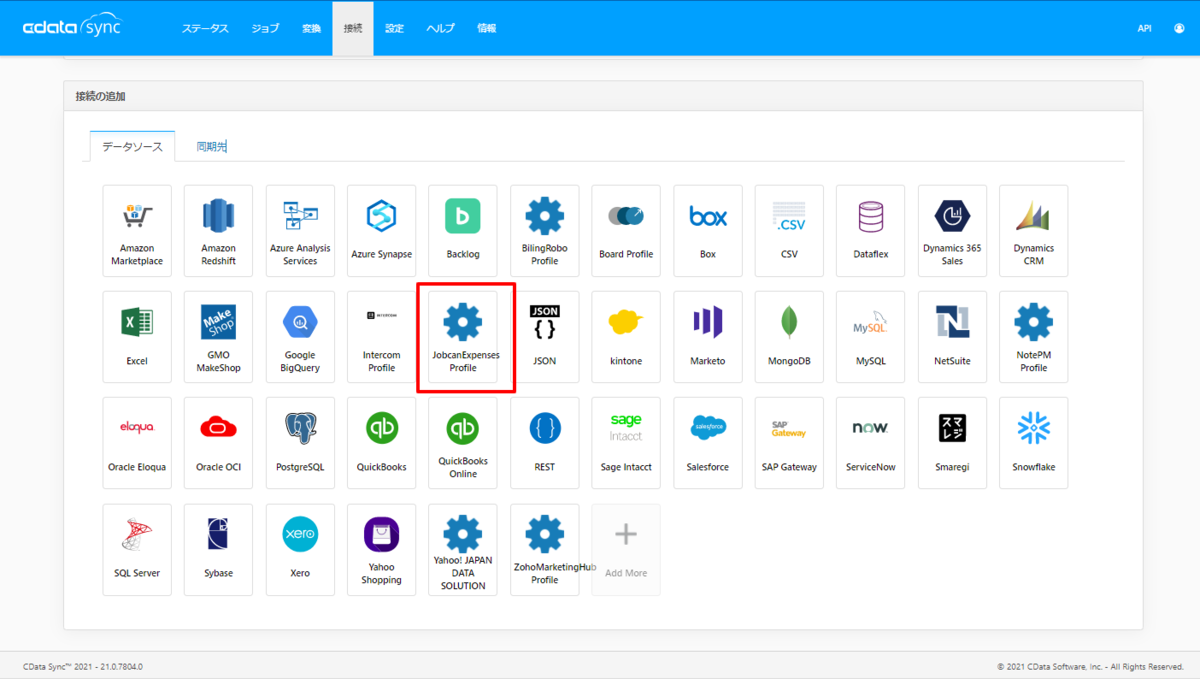Go to the ジョブ page
This screenshot has height=679, width=1200.
(265, 28)
